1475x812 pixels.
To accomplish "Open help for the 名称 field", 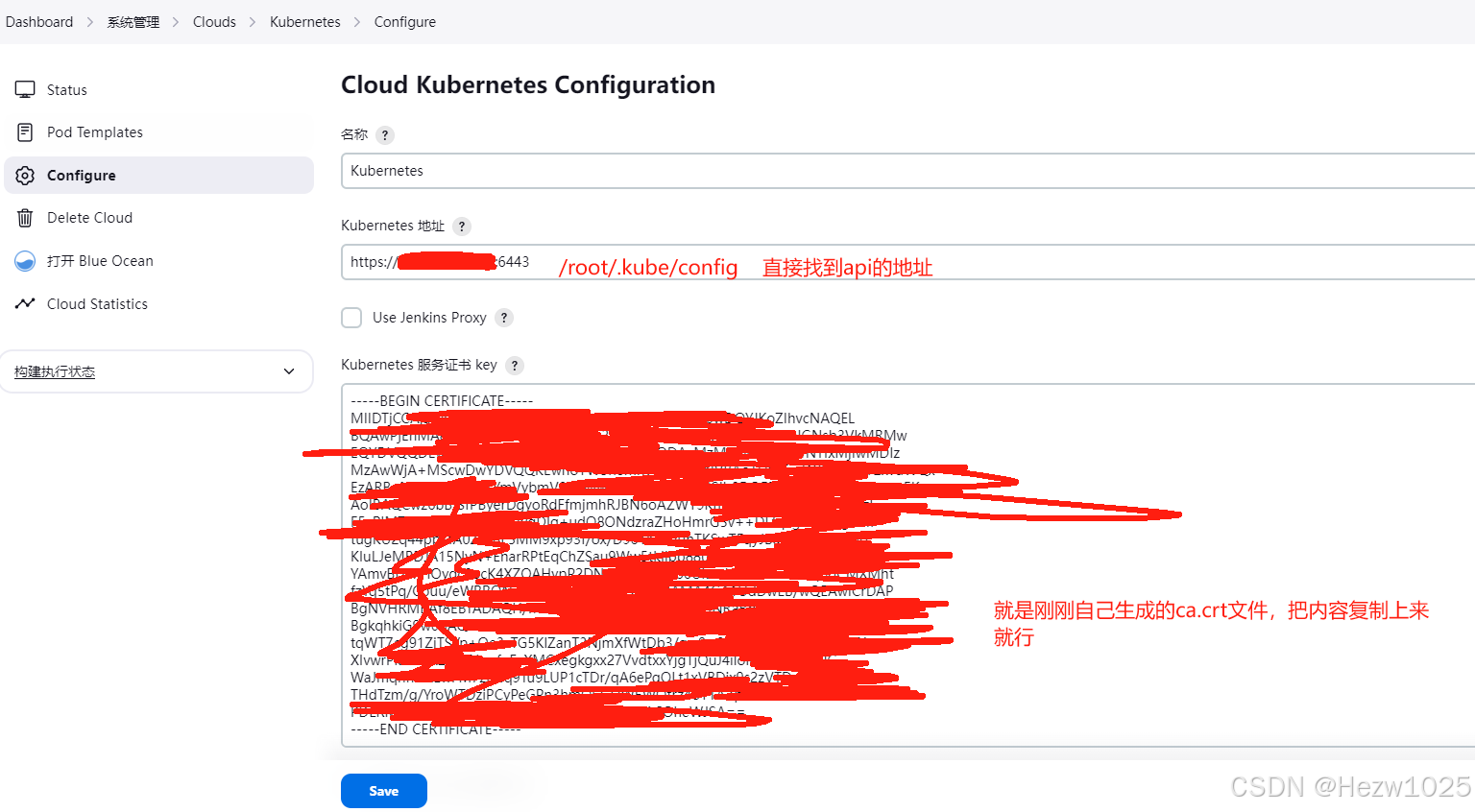I will pos(385,135).
